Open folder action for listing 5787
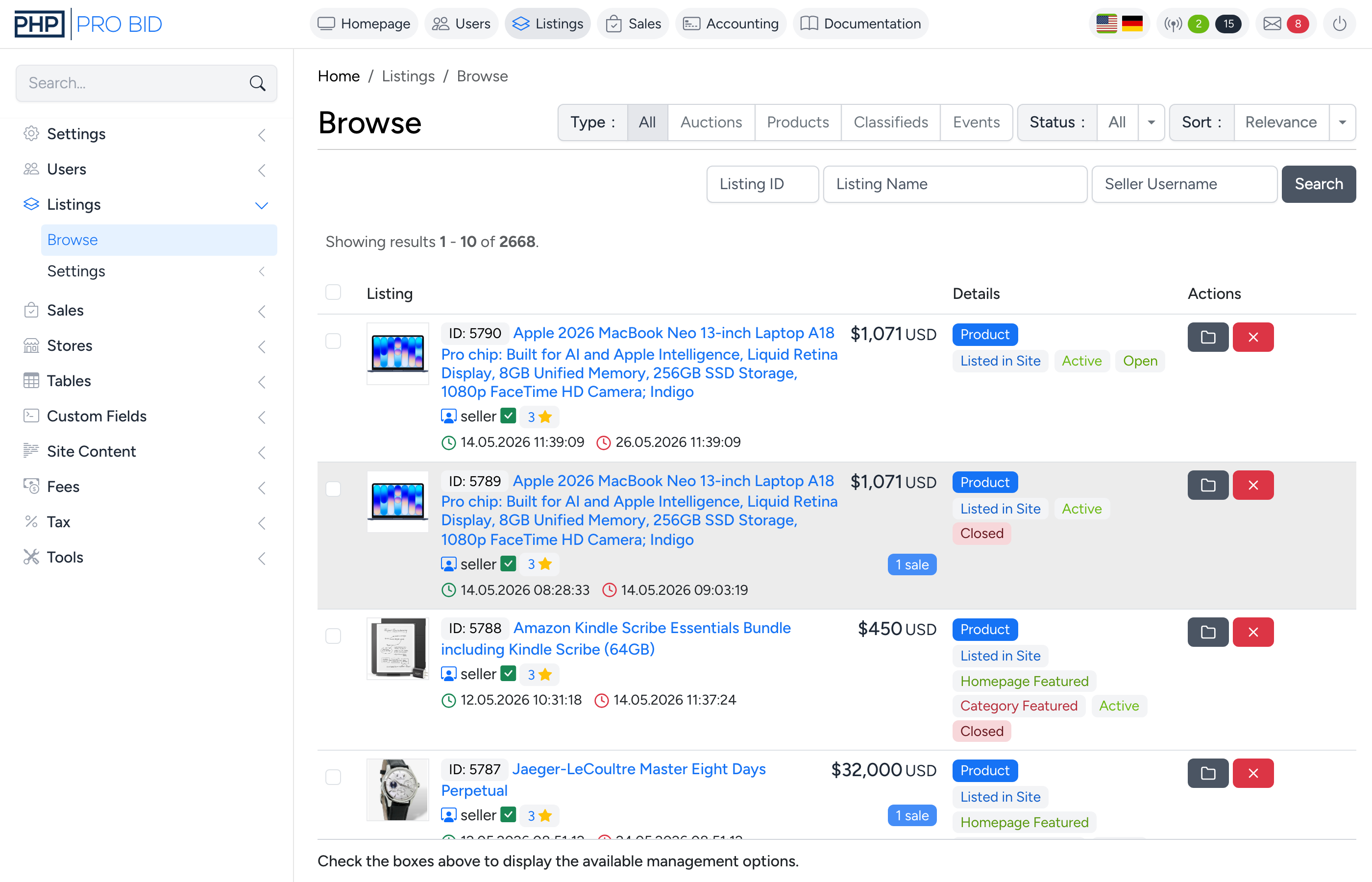 1208,773
